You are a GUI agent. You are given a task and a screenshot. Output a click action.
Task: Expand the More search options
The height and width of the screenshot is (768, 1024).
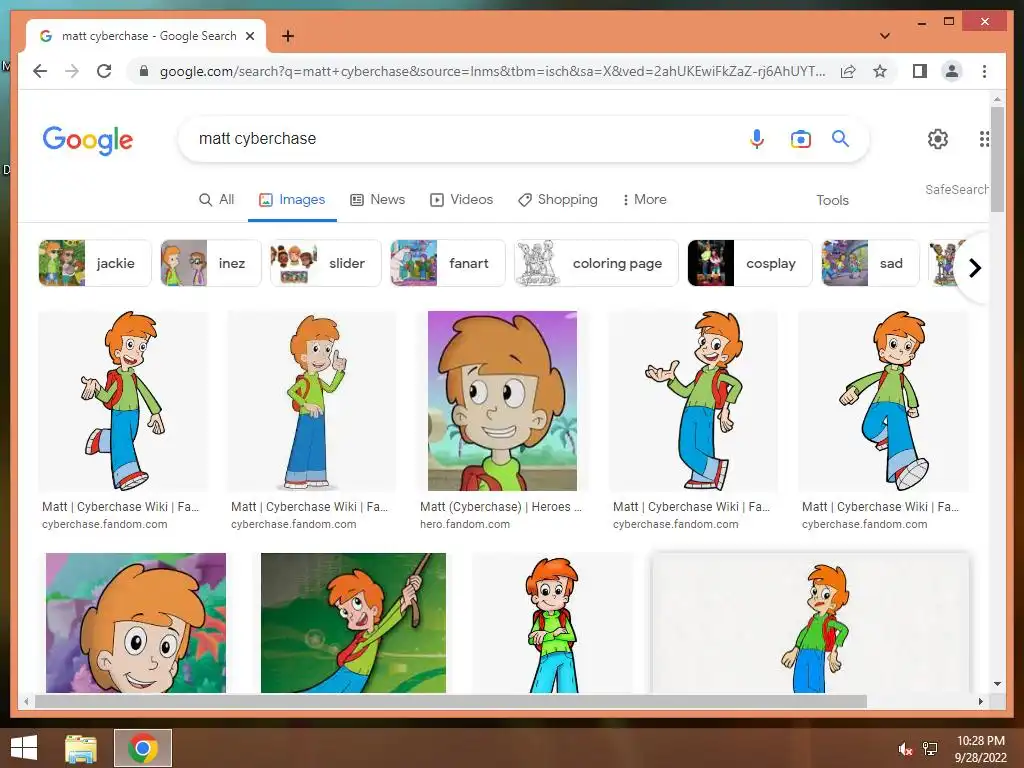tap(644, 200)
